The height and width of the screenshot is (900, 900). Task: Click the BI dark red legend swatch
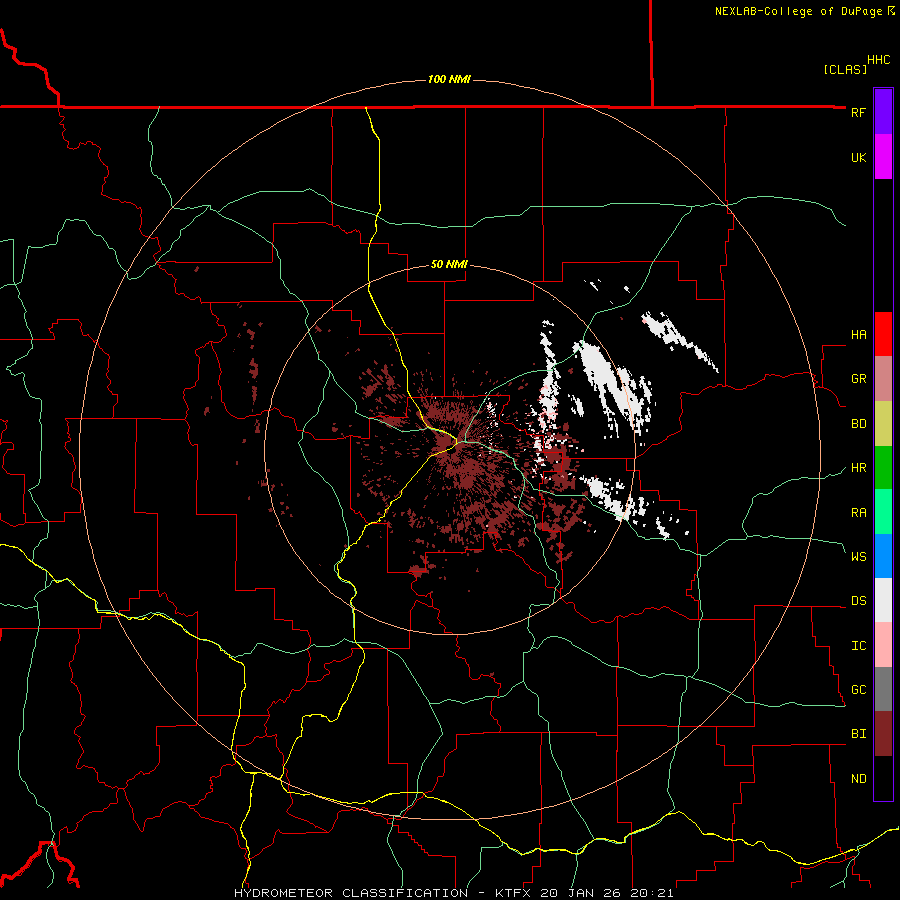point(883,734)
